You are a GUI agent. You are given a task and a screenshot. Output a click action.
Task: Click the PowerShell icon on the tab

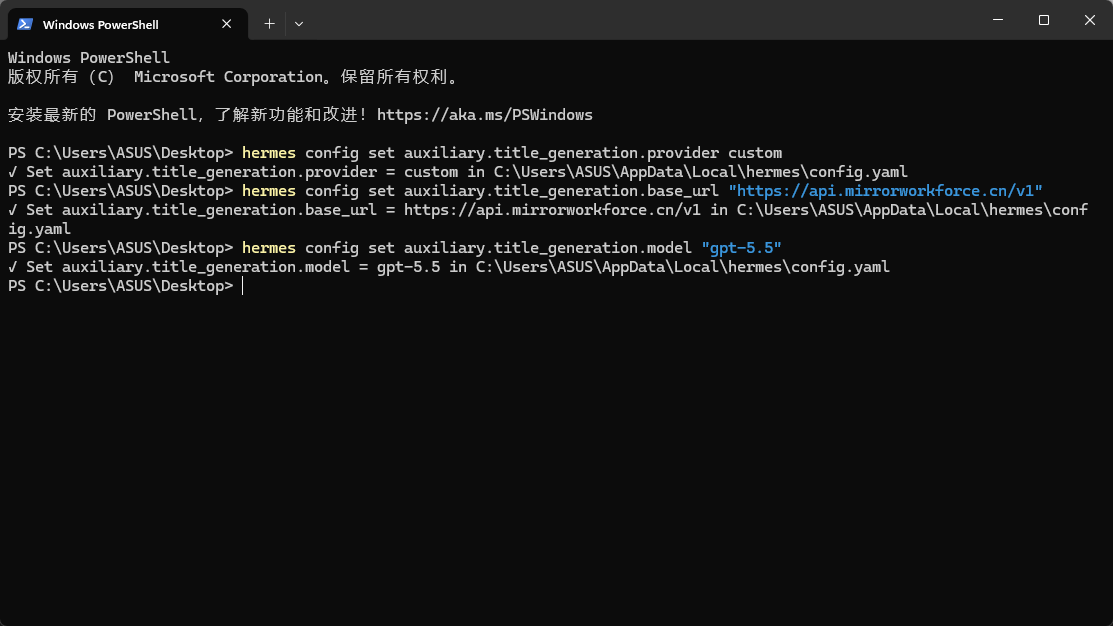click(25, 24)
